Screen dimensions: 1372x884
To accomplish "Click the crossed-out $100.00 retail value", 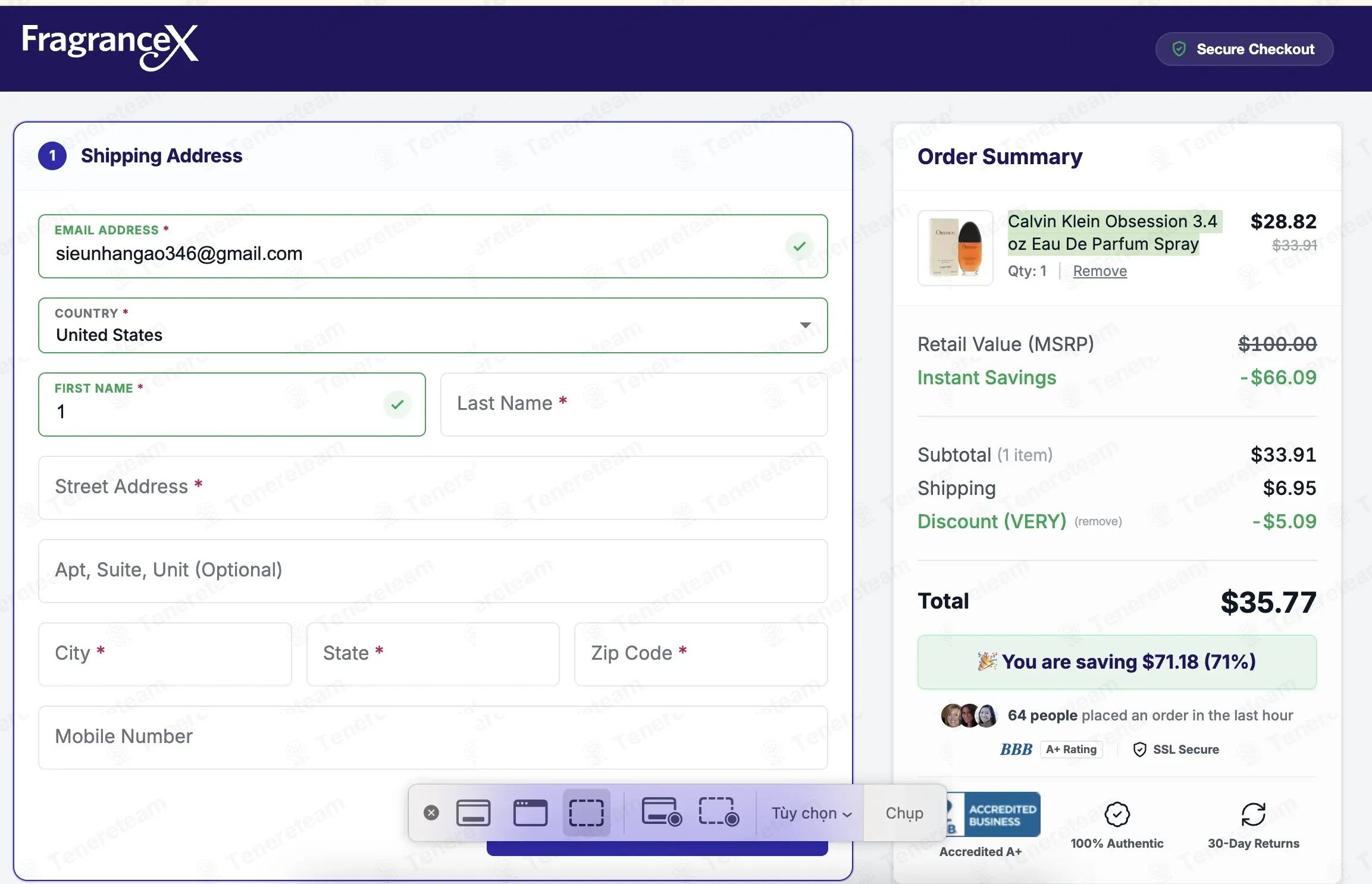I will (1277, 344).
